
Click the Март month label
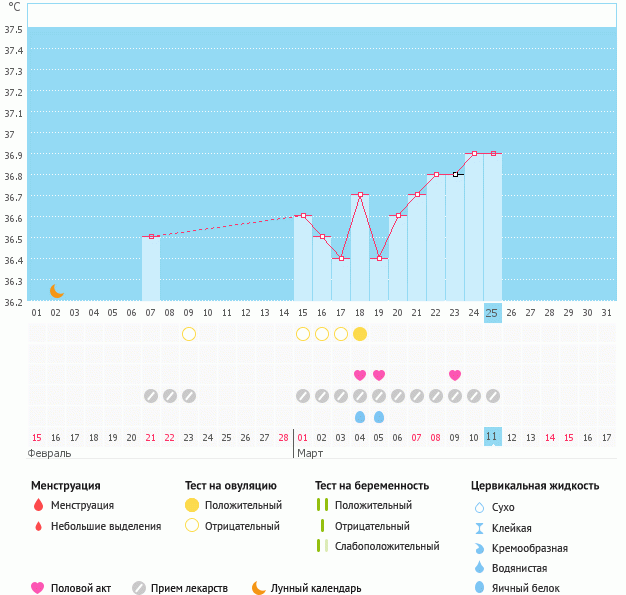(311, 453)
